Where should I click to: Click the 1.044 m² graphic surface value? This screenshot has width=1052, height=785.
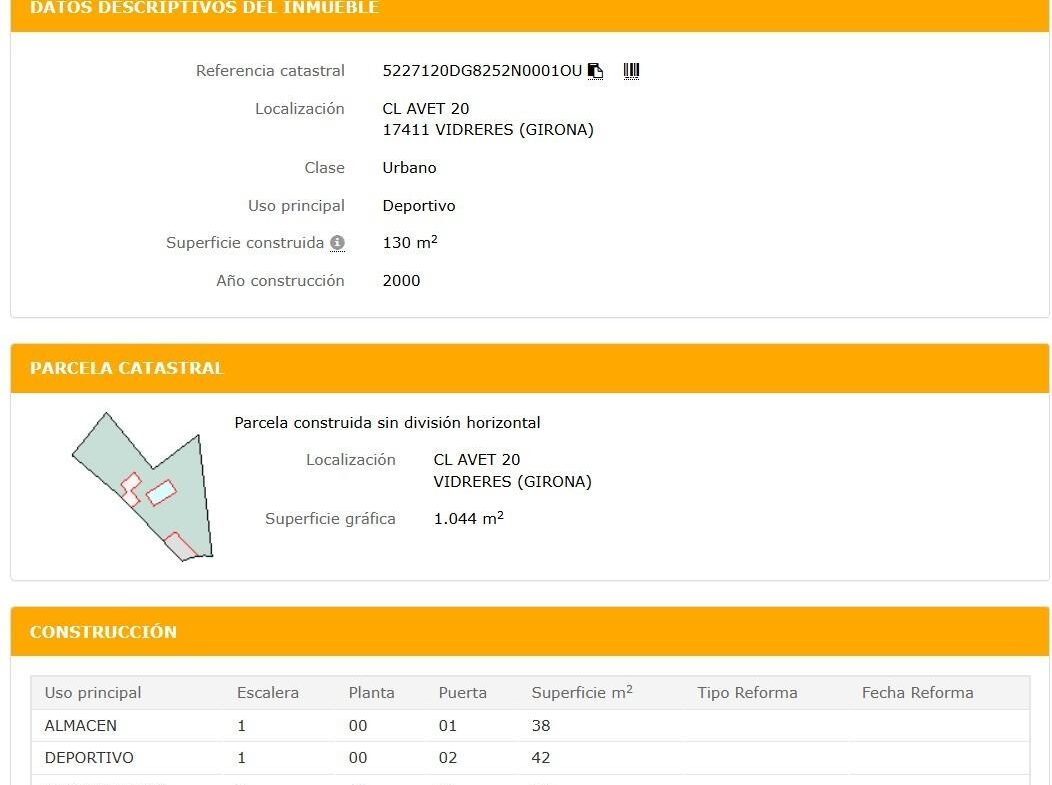click(x=468, y=519)
